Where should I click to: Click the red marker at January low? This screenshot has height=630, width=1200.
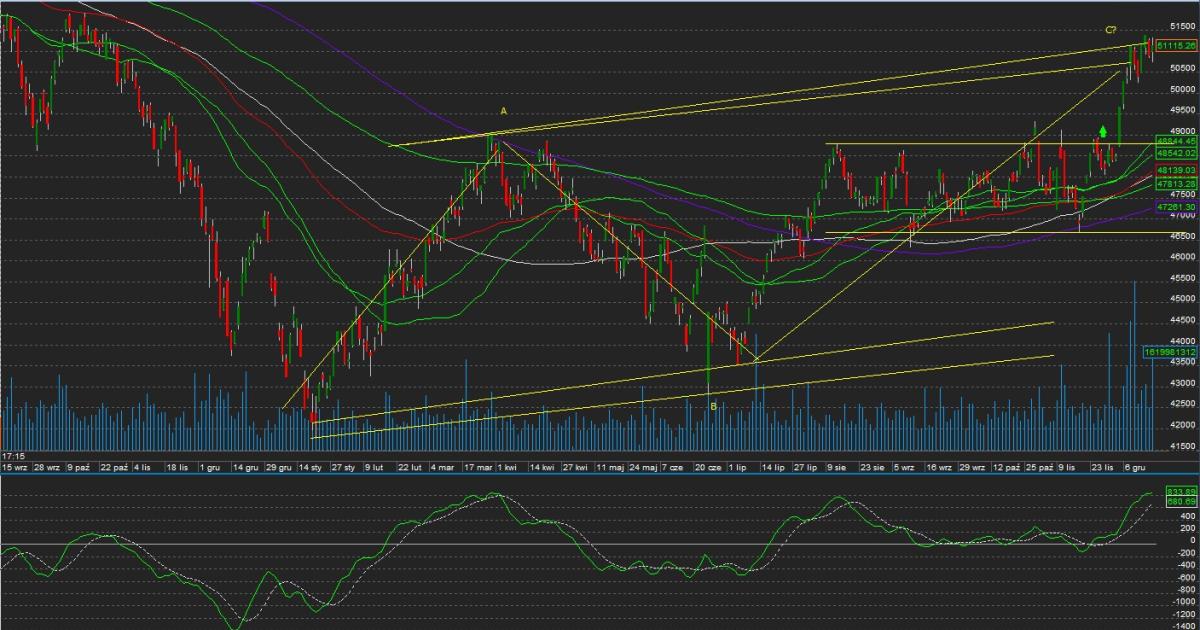click(x=313, y=417)
